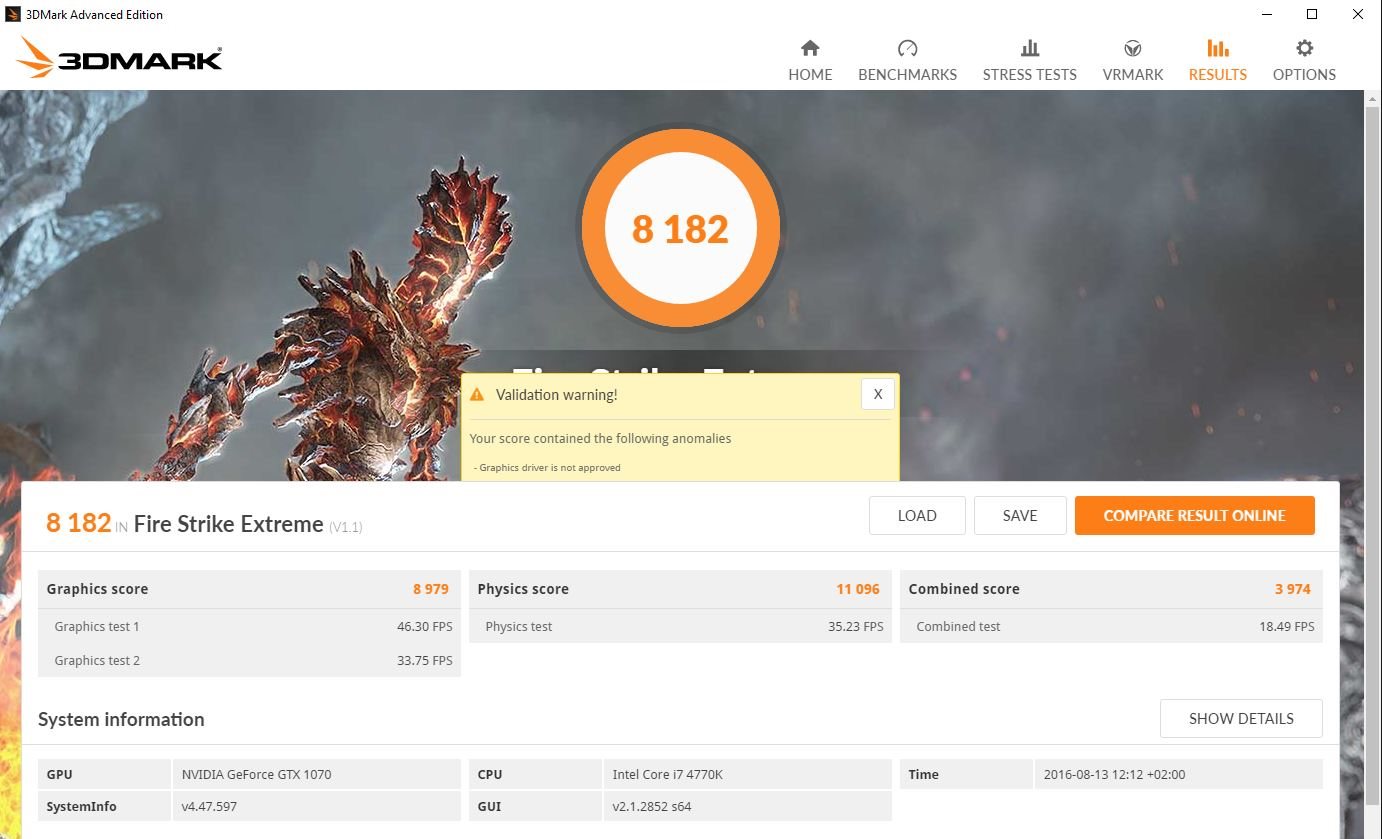Click 'Graphics driver is not approved' message

pos(547,467)
